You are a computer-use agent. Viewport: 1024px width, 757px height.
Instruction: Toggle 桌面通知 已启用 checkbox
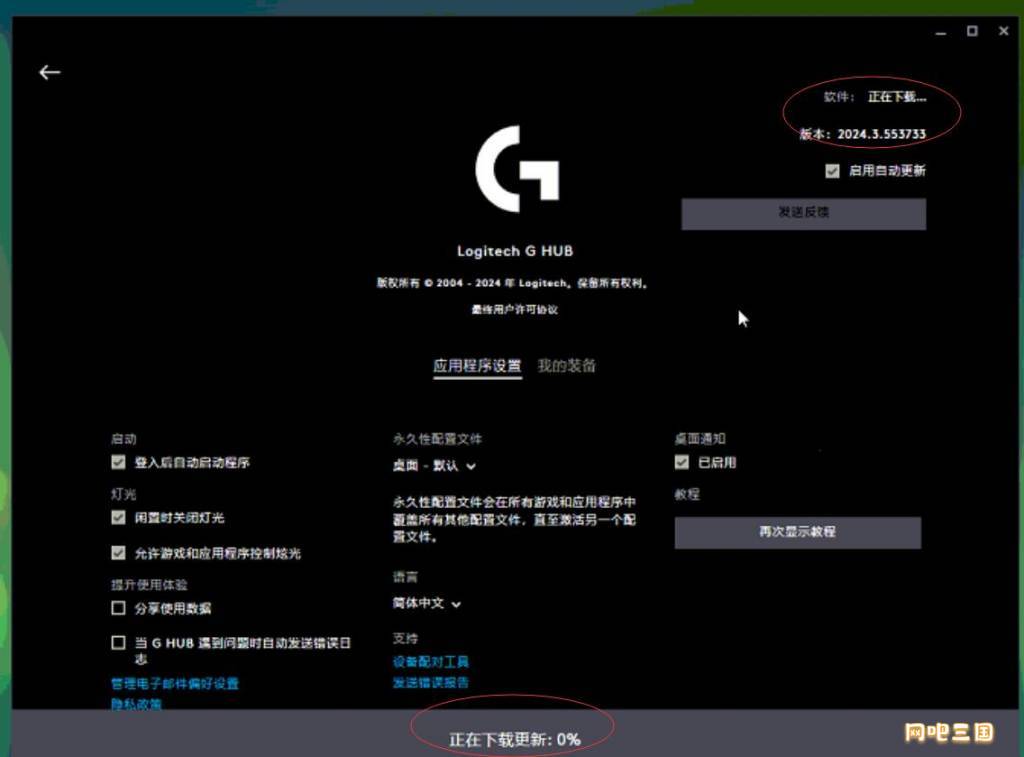pos(682,462)
